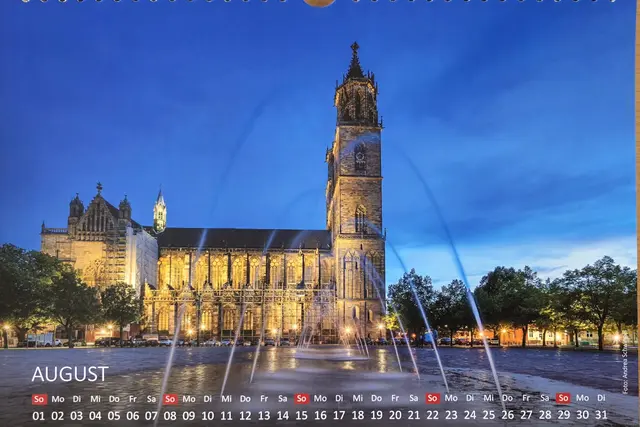Click date 09 in the date row
Image resolution: width=640 pixels, height=427 pixels.
189,416
